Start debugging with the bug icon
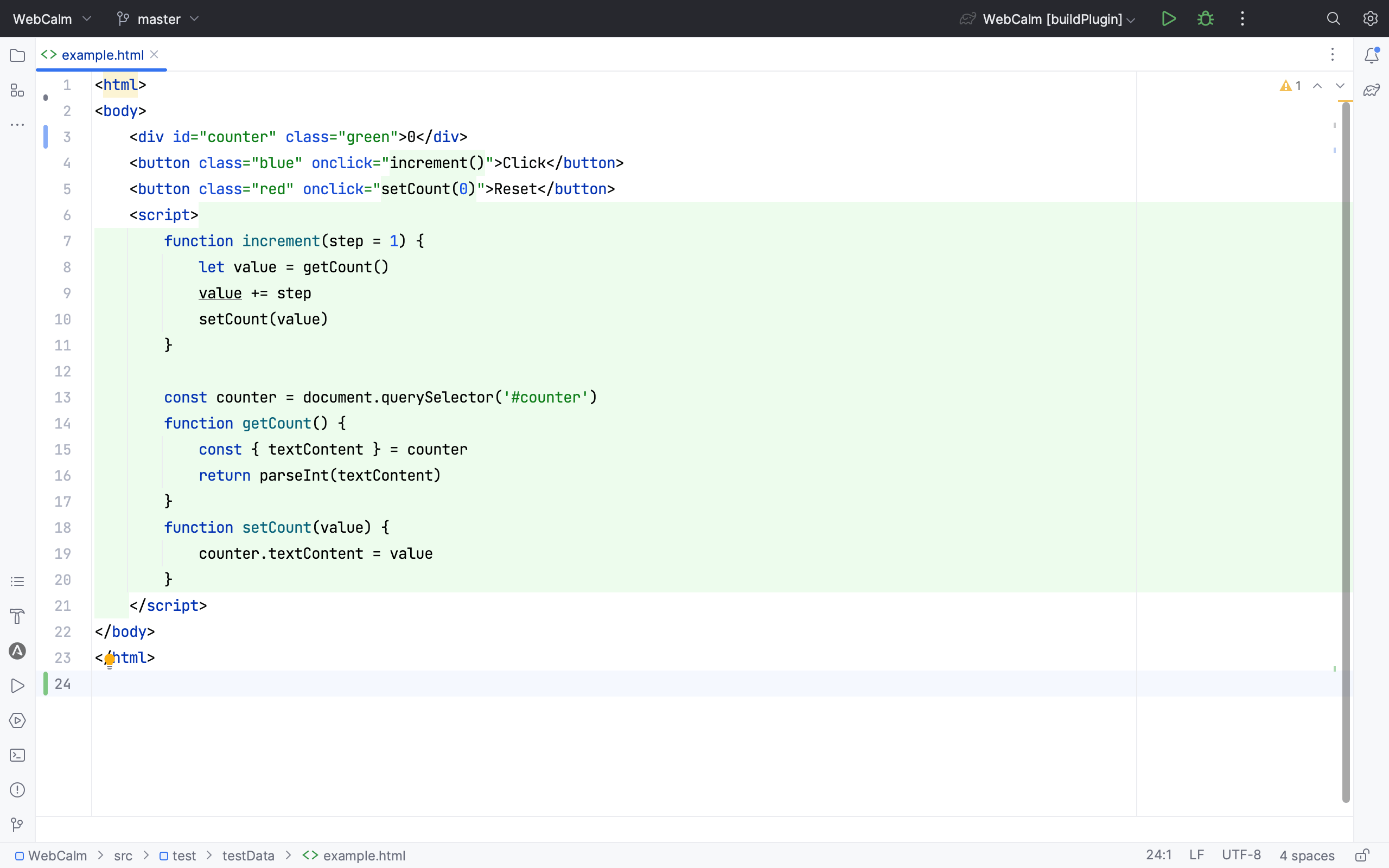1389x868 pixels. [1206, 18]
